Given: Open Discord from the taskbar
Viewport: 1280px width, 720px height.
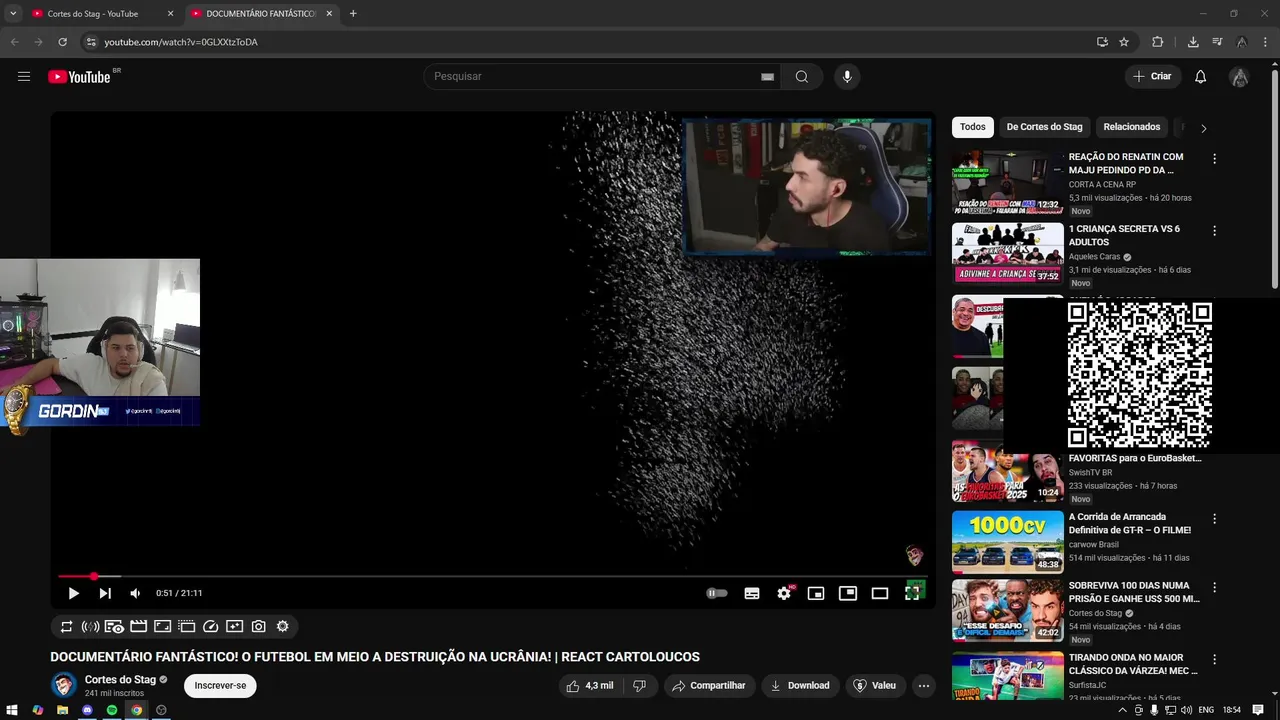Looking at the screenshot, I should point(87,710).
